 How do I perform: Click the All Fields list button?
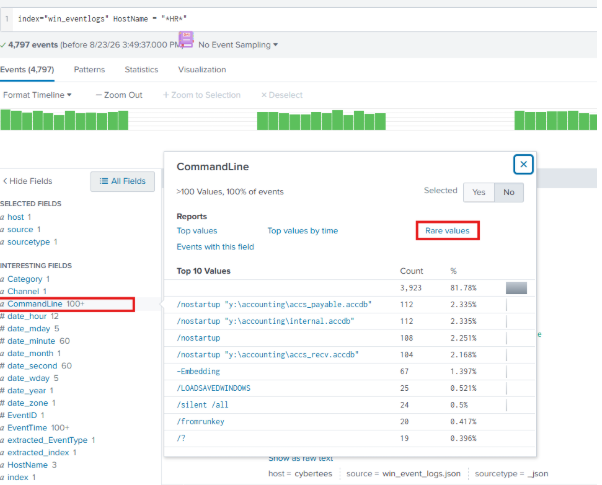click(122, 181)
